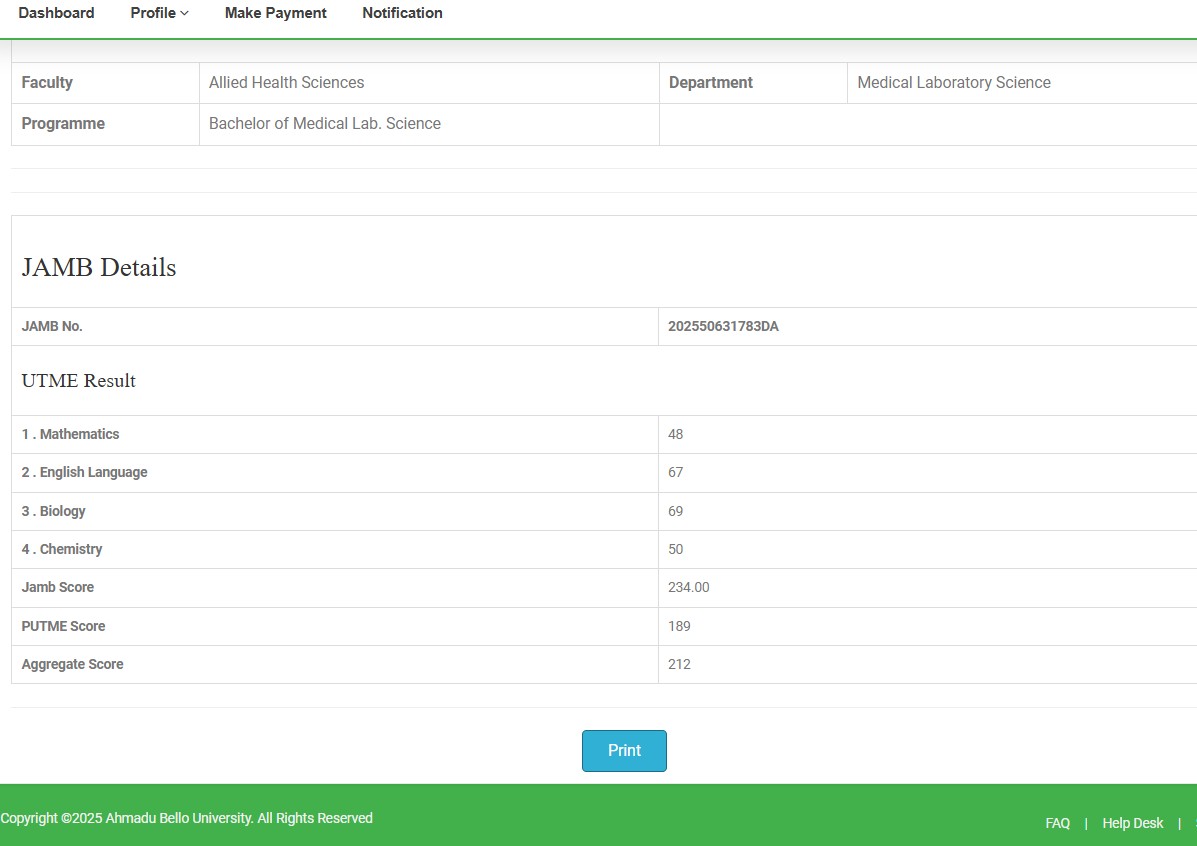Select the Aggregate Score value 212
Screen dimensions: 1197x846
pos(680,664)
